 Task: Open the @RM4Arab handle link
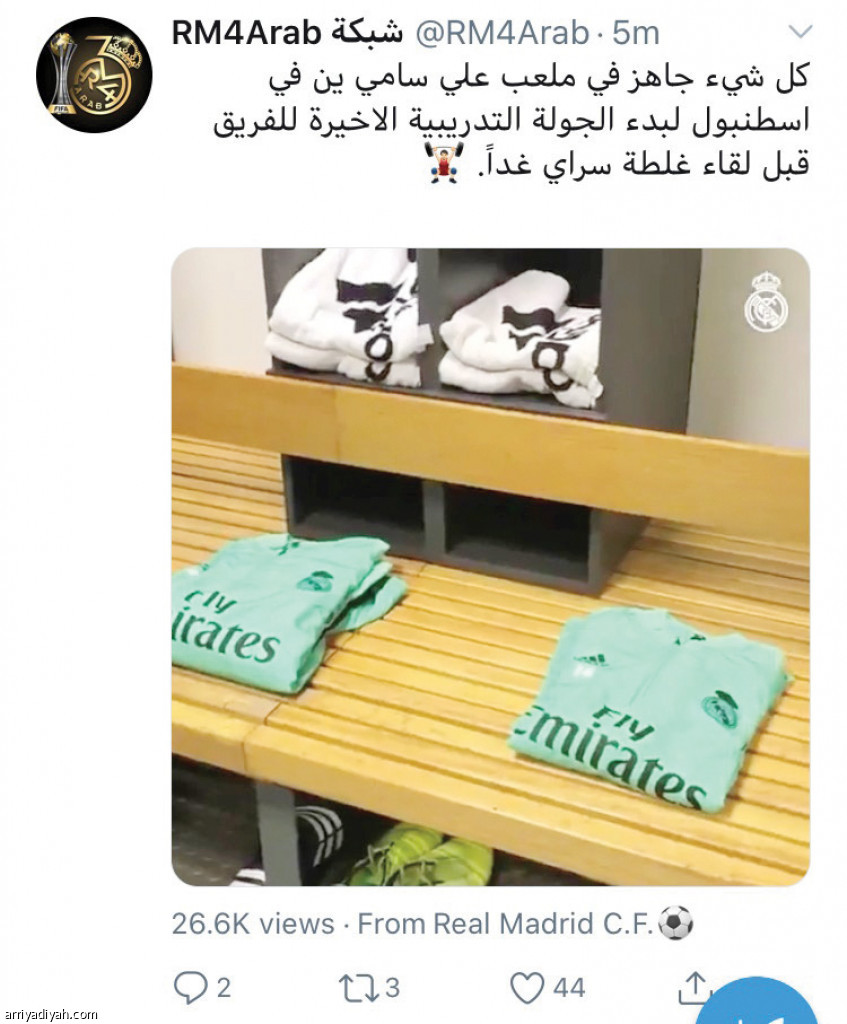(502, 33)
